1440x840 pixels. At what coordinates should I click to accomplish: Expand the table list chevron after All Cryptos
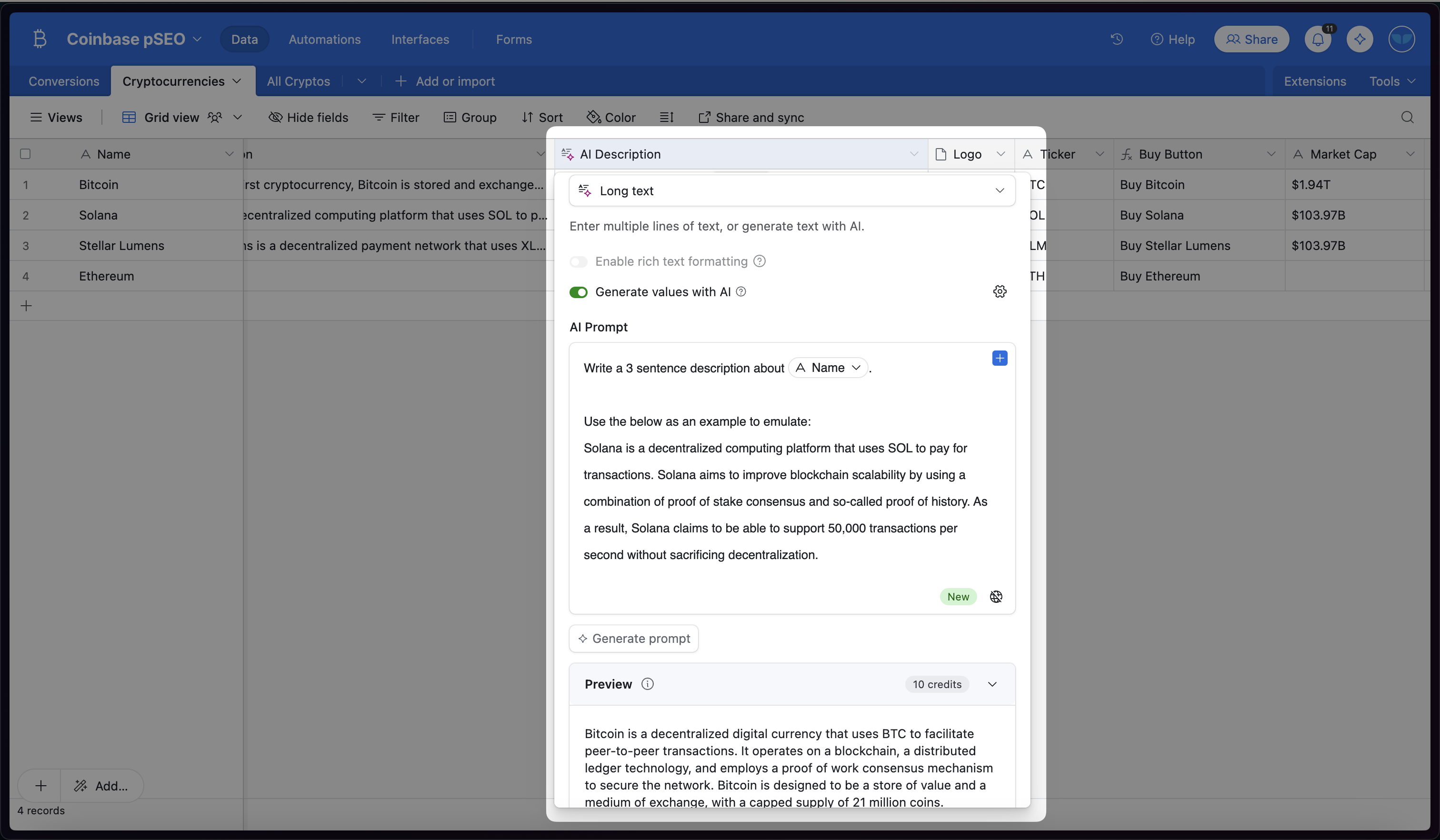click(362, 81)
